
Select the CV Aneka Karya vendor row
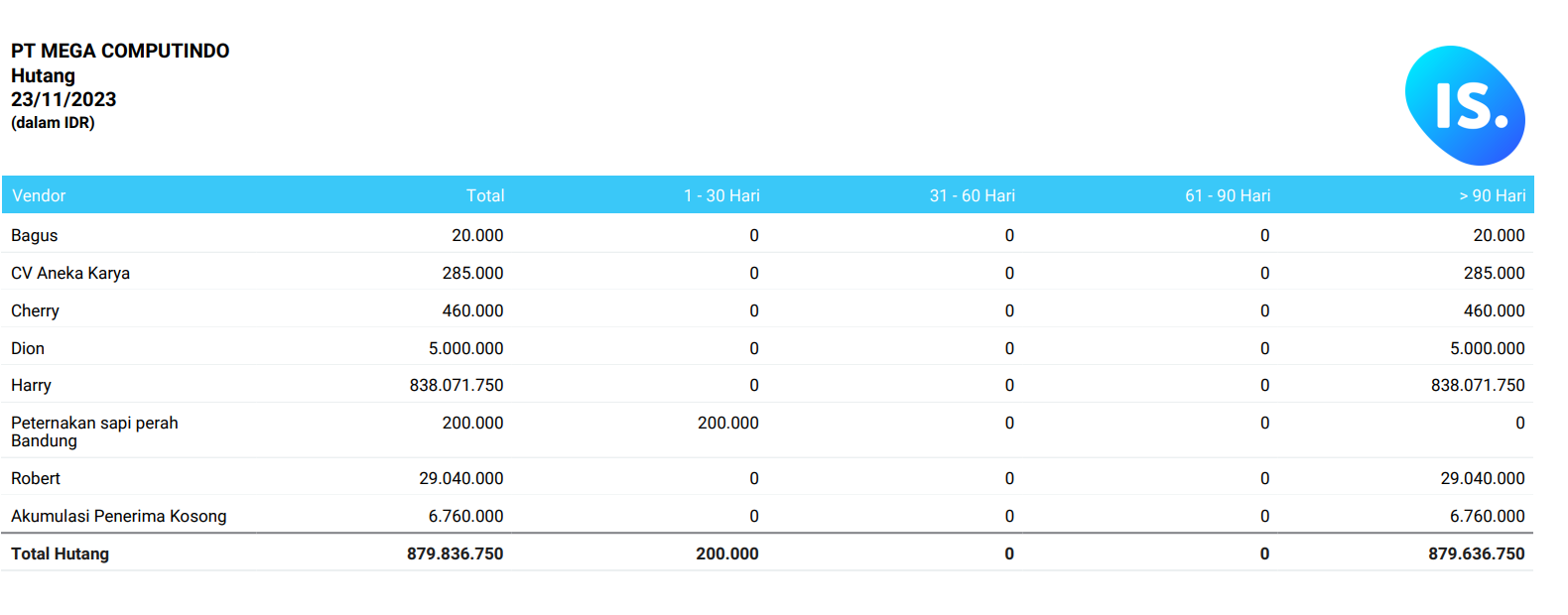[70, 273]
